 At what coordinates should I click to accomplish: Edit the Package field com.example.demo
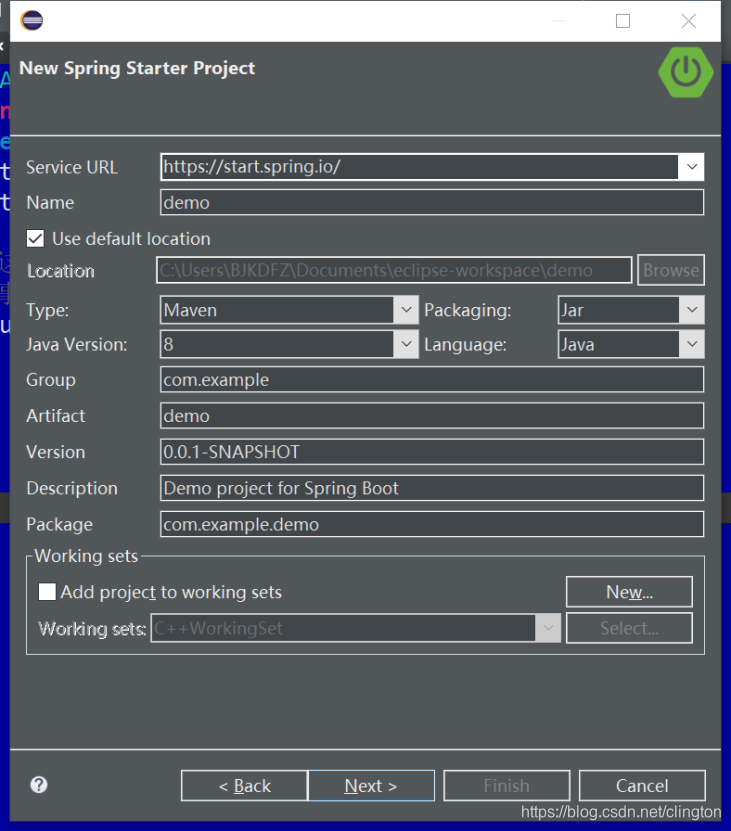[432, 524]
